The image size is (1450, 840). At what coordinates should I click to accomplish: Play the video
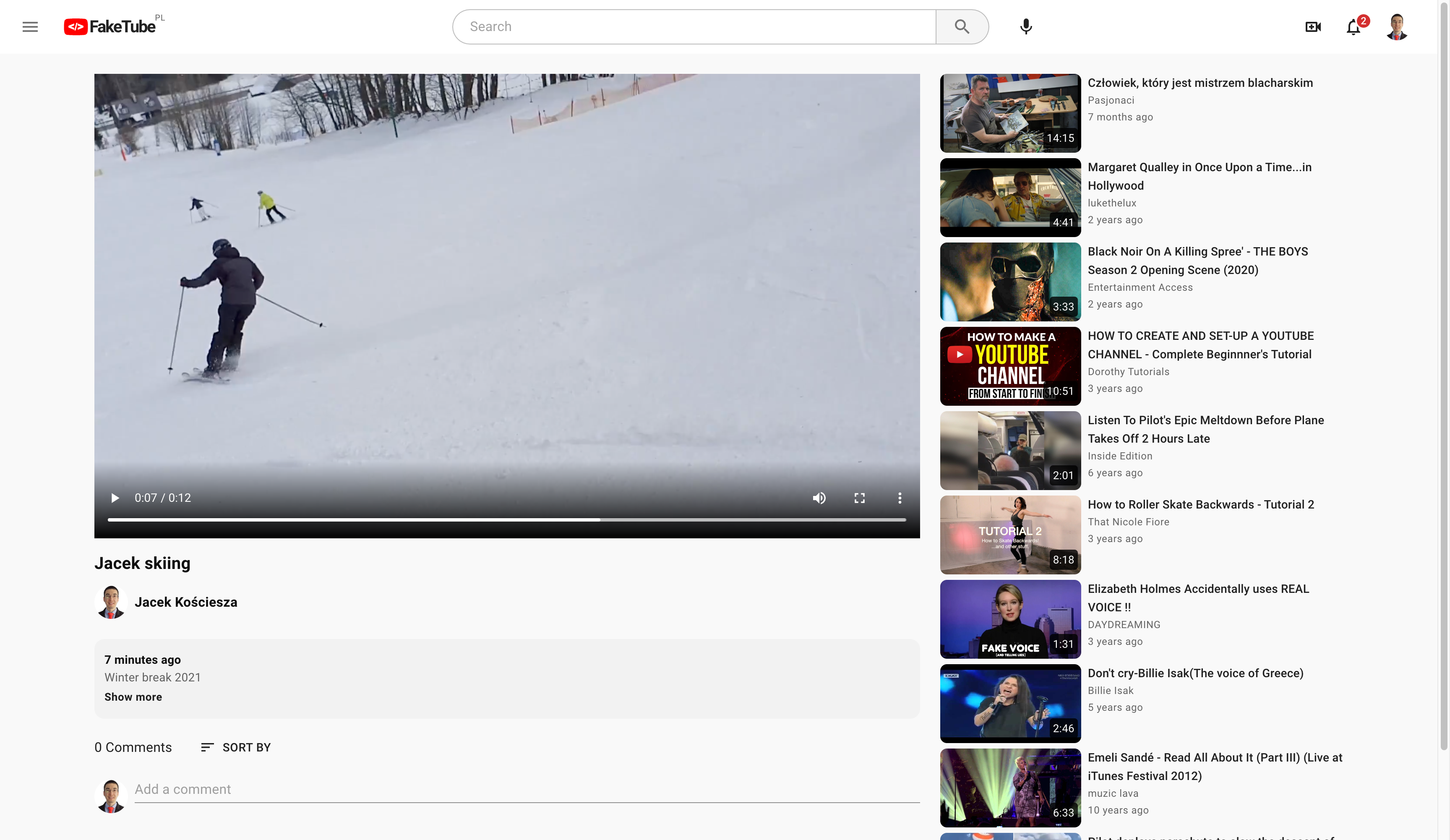[115, 498]
